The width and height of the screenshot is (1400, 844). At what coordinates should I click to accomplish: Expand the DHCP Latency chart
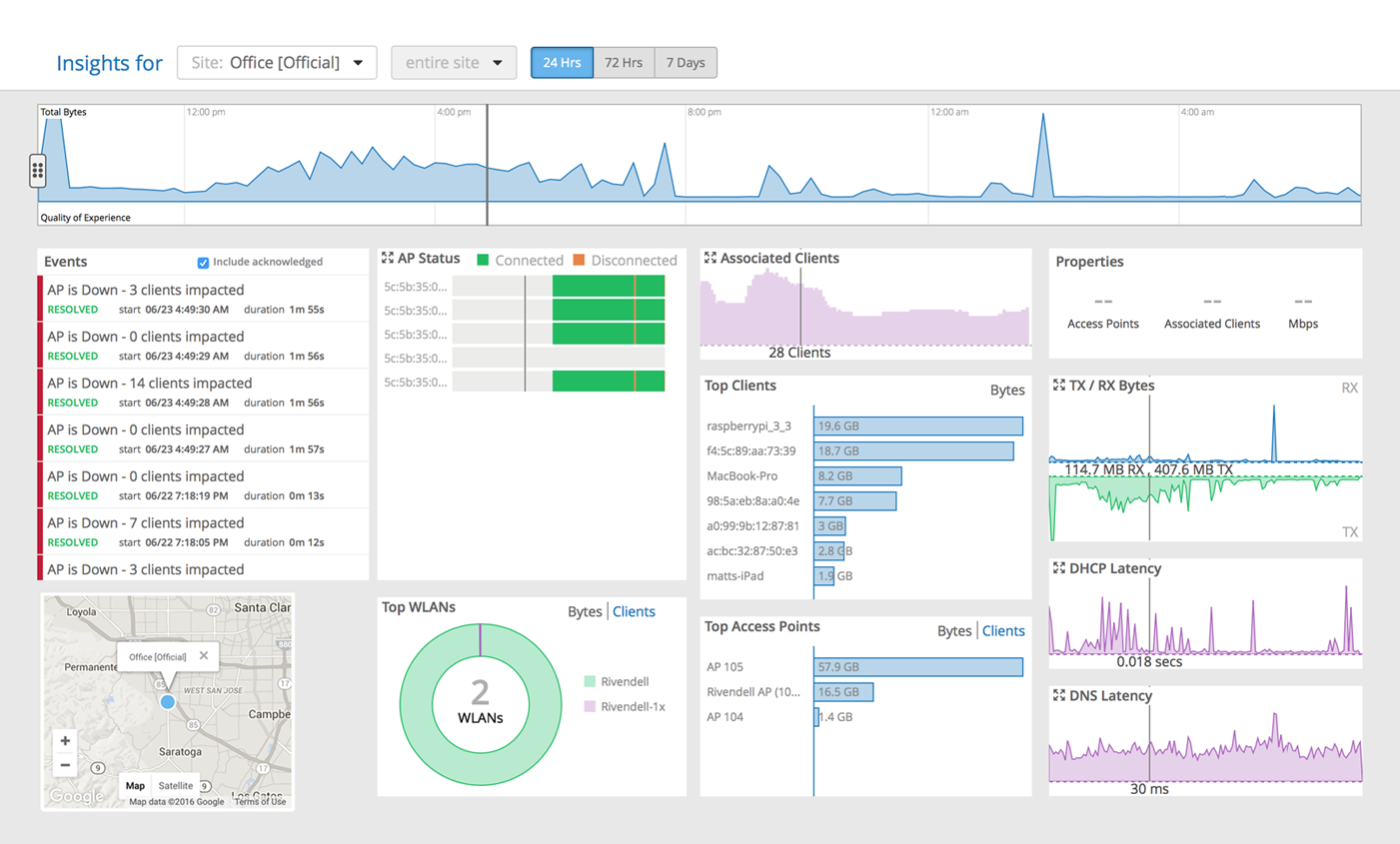[x=1059, y=568]
